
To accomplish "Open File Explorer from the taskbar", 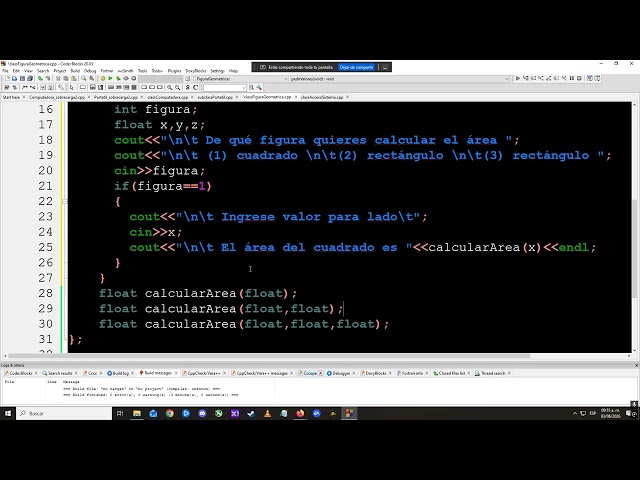I will pos(137,413).
